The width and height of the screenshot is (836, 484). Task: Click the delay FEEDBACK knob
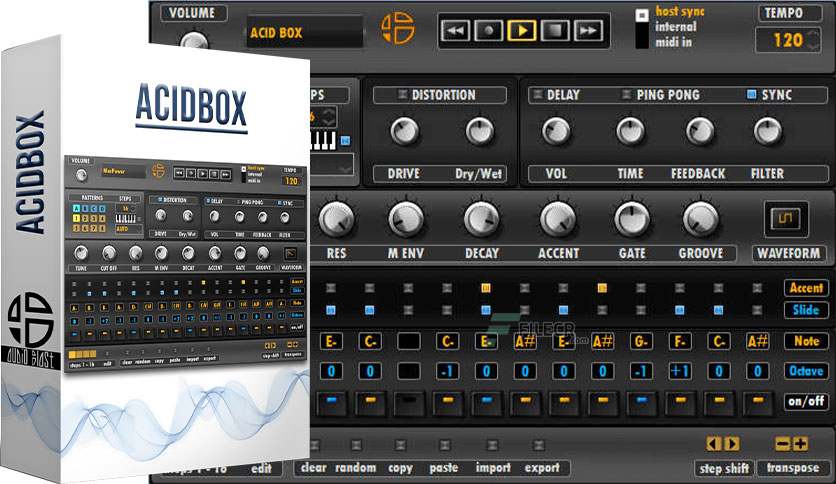(700, 131)
